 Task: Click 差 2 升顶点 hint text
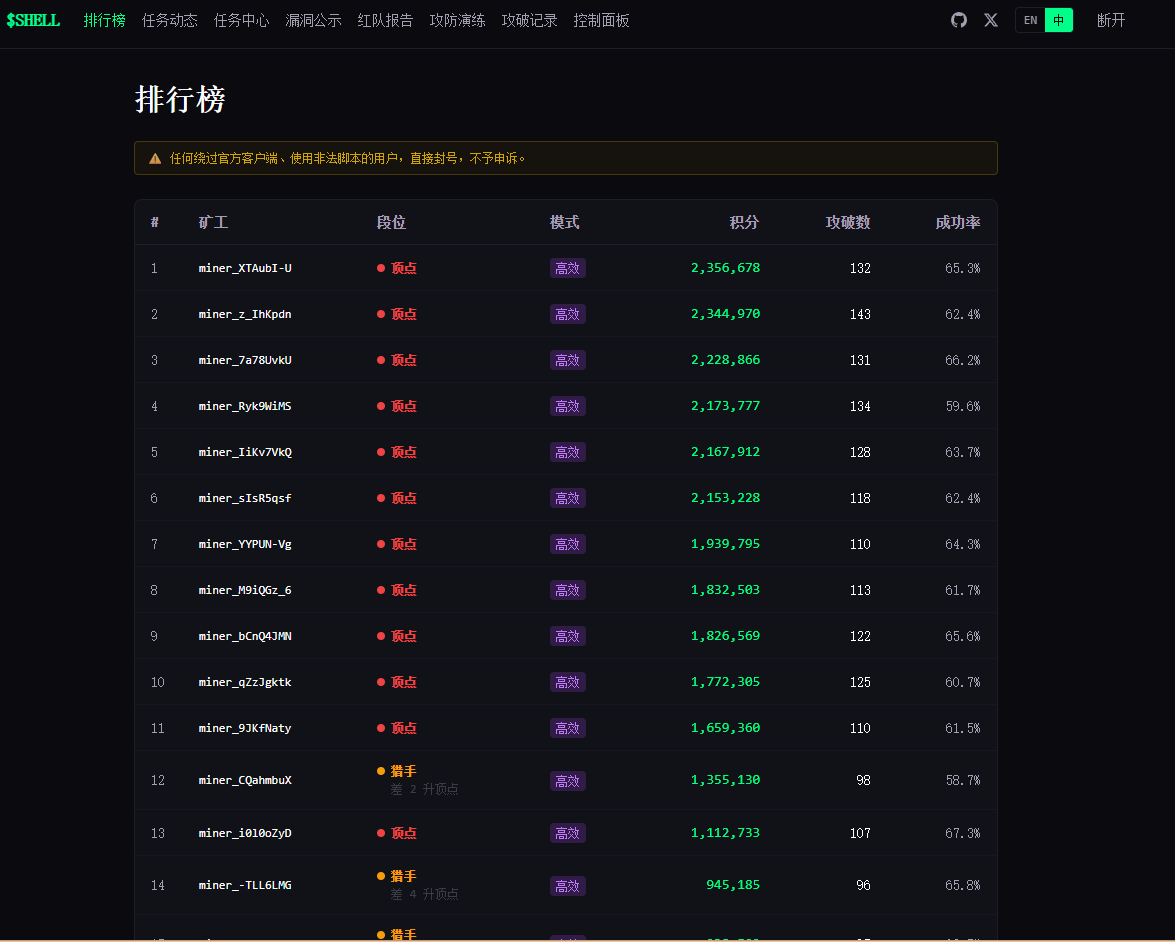424,789
